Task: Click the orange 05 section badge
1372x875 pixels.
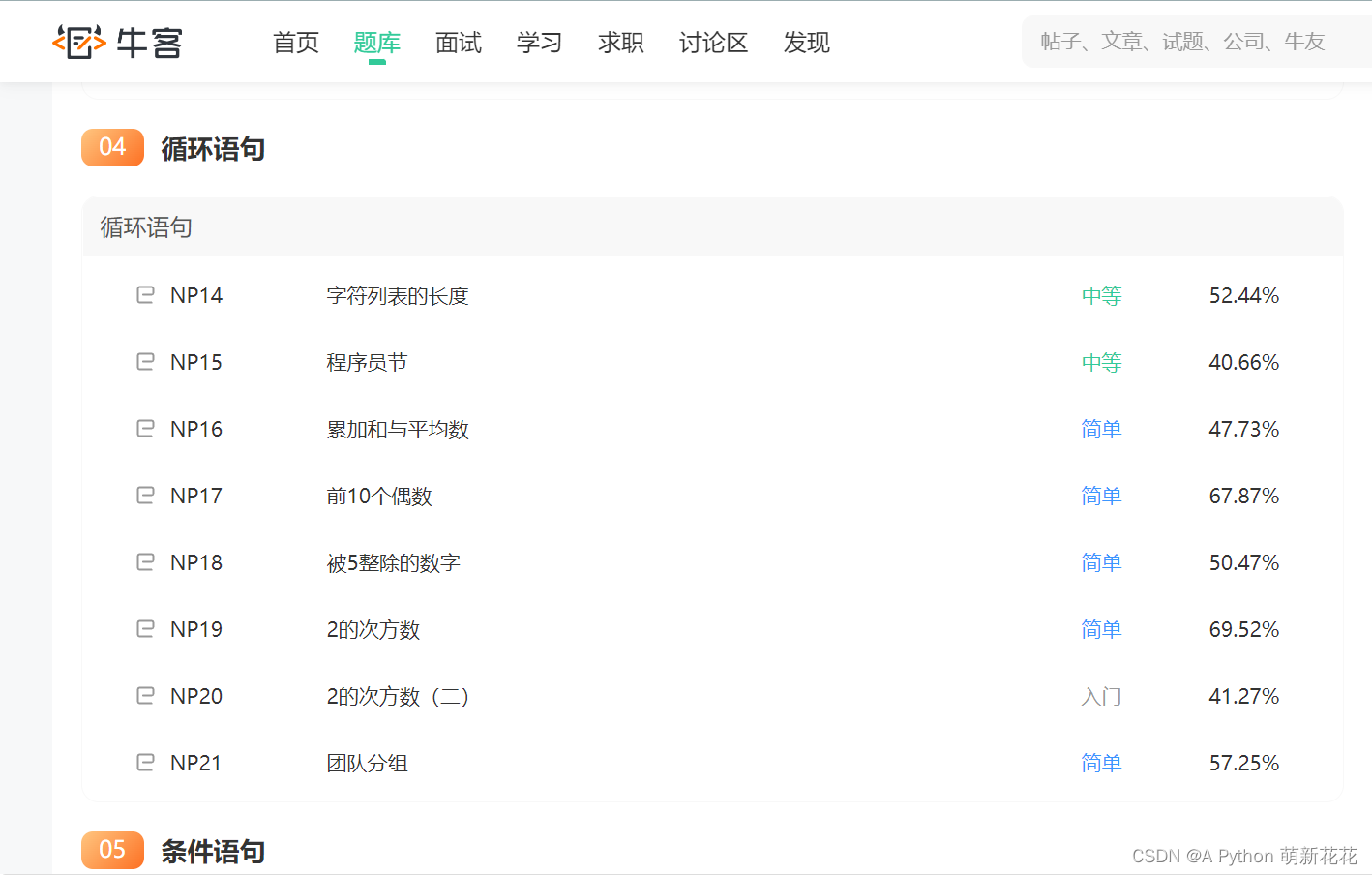Action: [x=112, y=850]
